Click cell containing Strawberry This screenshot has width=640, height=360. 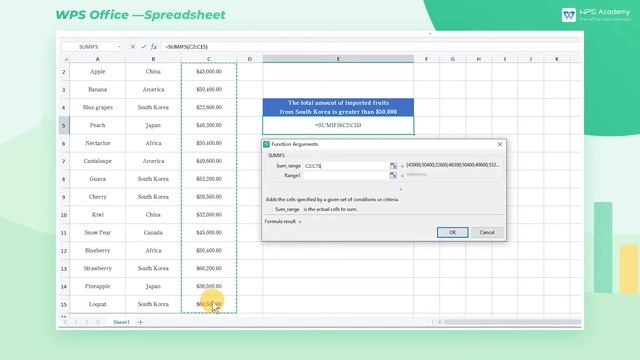[98, 269]
